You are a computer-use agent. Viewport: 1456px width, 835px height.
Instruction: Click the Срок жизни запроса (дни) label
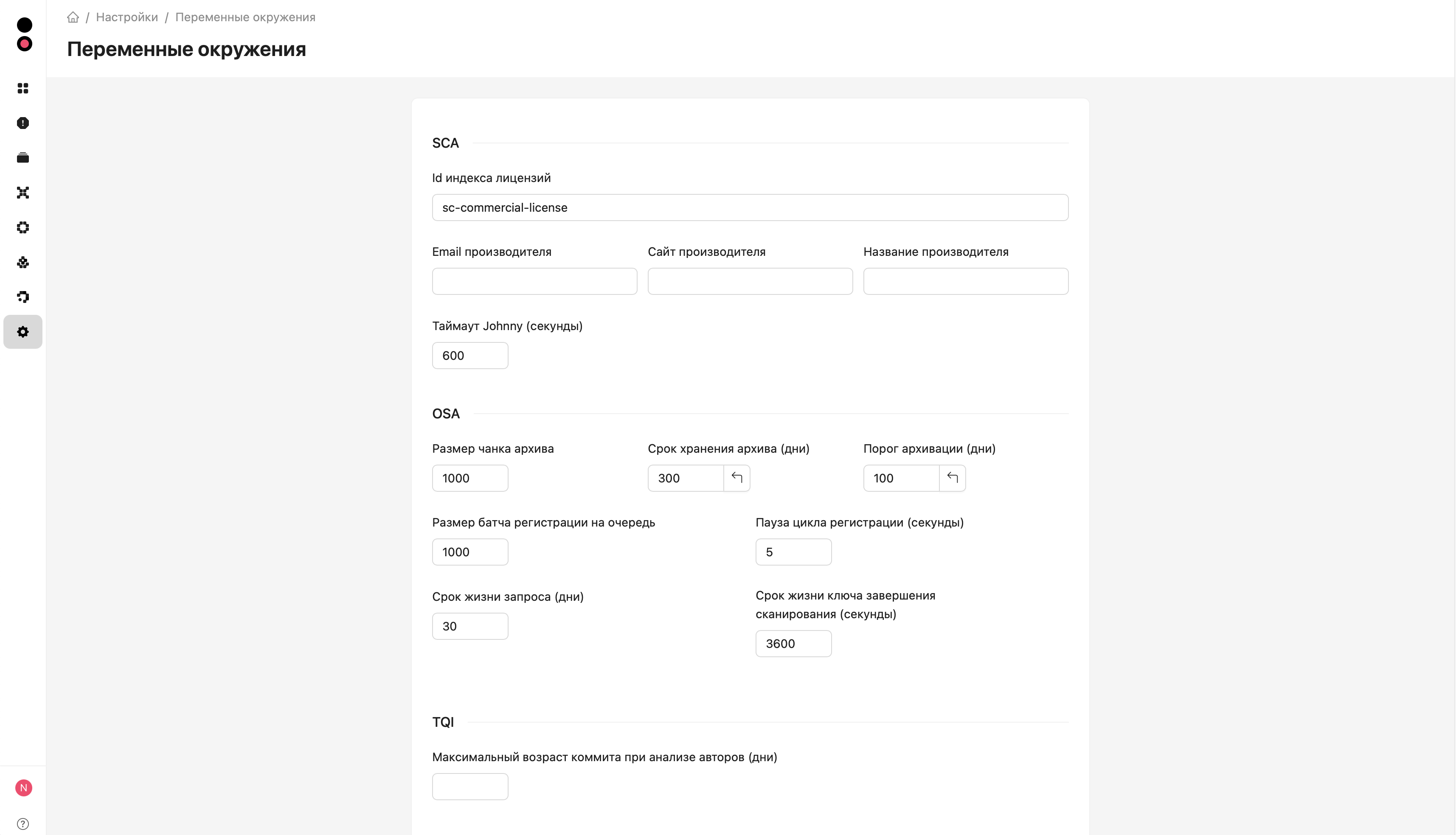point(508,597)
